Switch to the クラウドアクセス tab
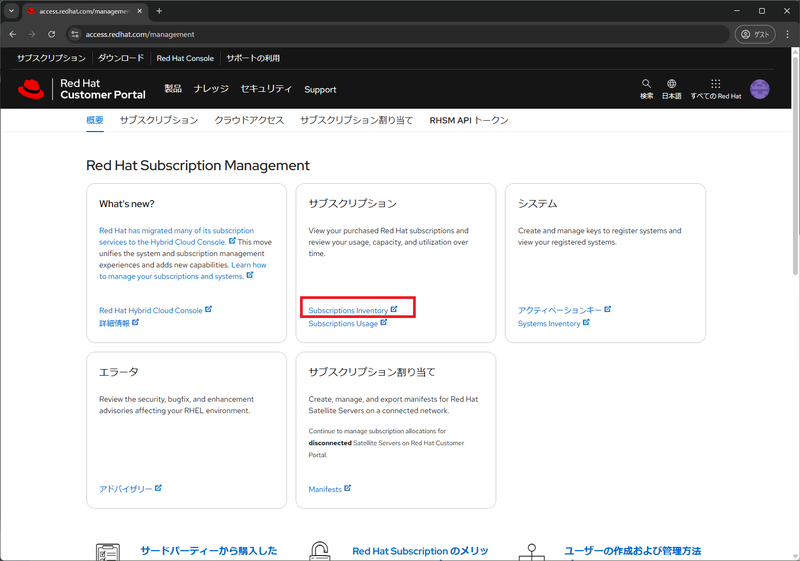 point(249,120)
